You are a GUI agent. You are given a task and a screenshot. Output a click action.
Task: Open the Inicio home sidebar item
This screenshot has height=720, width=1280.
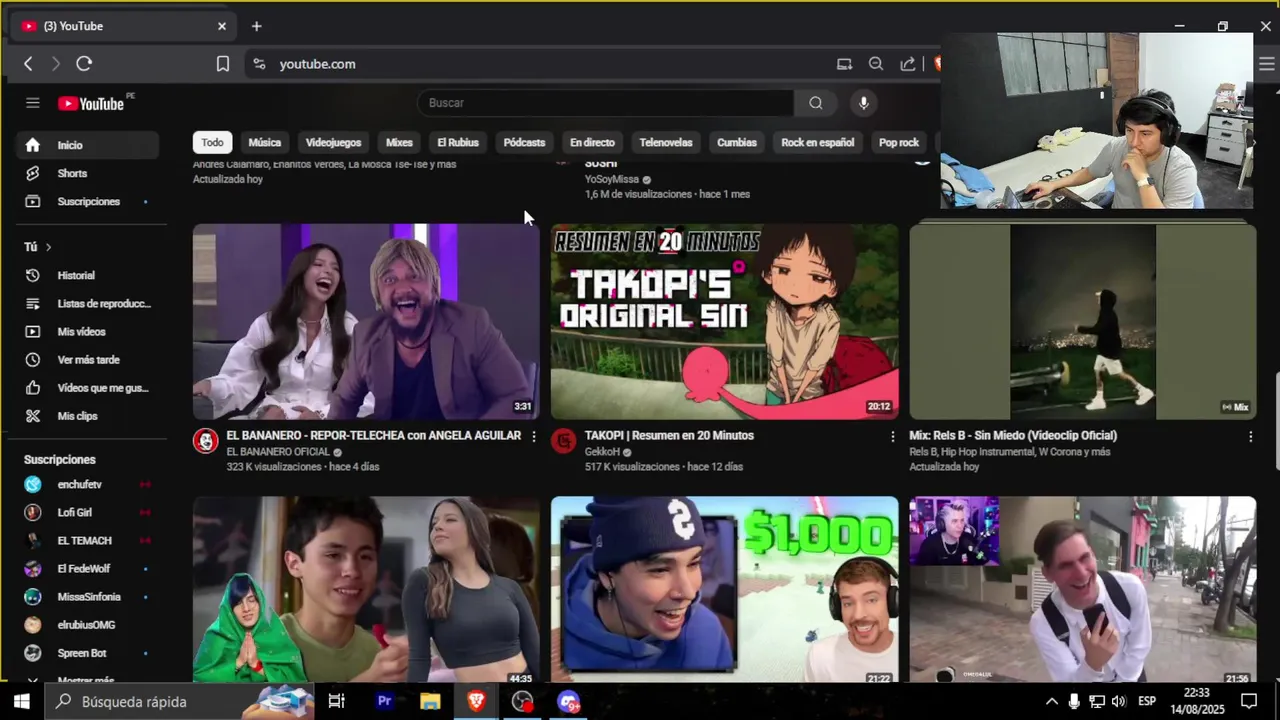(x=87, y=145)
